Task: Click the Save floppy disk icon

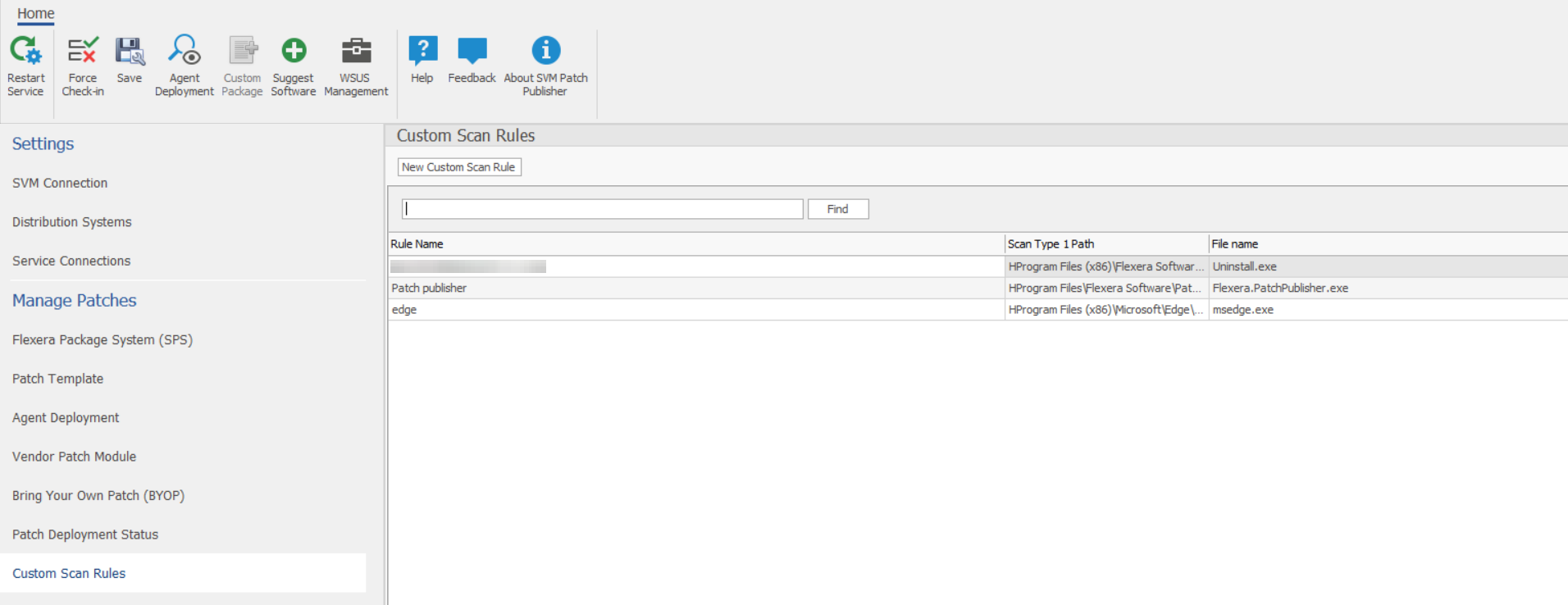Action: pyautogui.click(x=130, y=52)
